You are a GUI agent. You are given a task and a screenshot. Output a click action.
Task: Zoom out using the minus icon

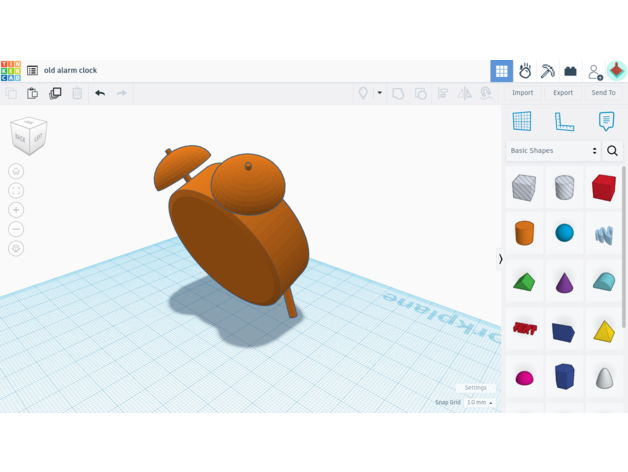pos(16,229)
